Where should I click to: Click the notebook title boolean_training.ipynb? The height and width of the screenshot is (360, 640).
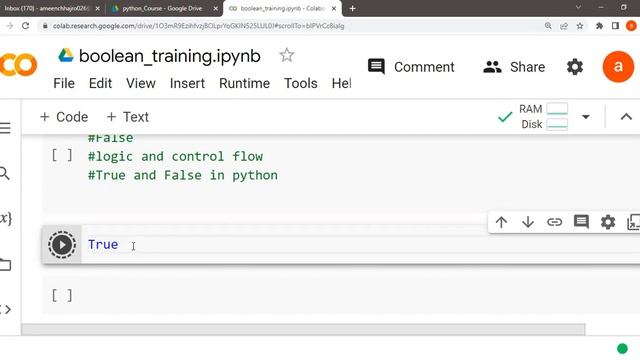pos(169,56)
